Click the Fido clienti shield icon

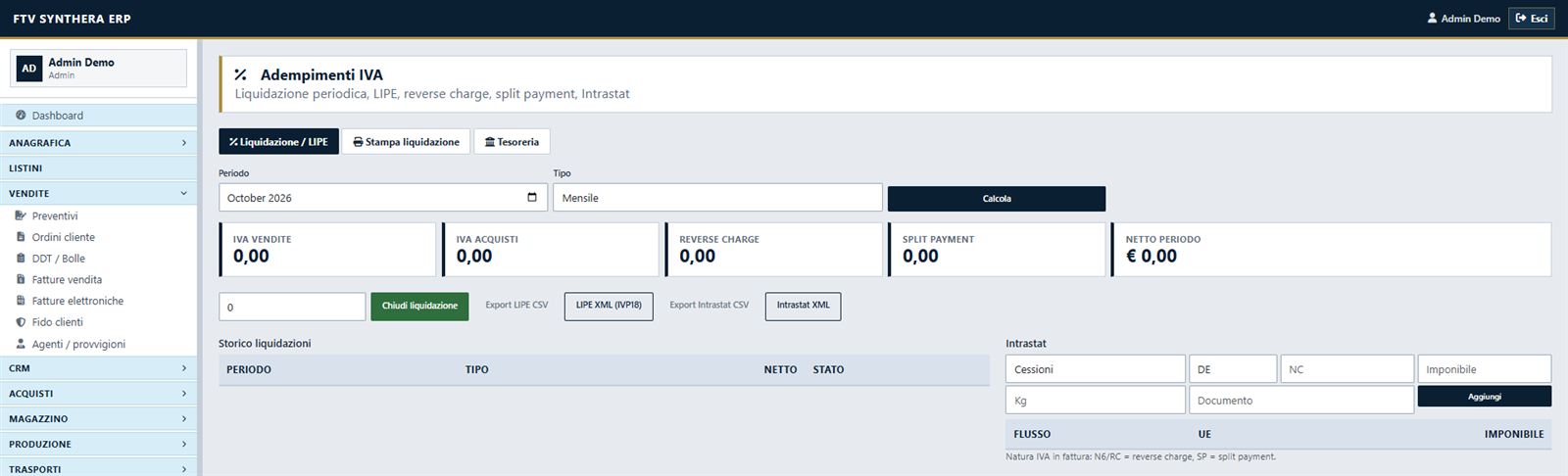coord(21,322)
